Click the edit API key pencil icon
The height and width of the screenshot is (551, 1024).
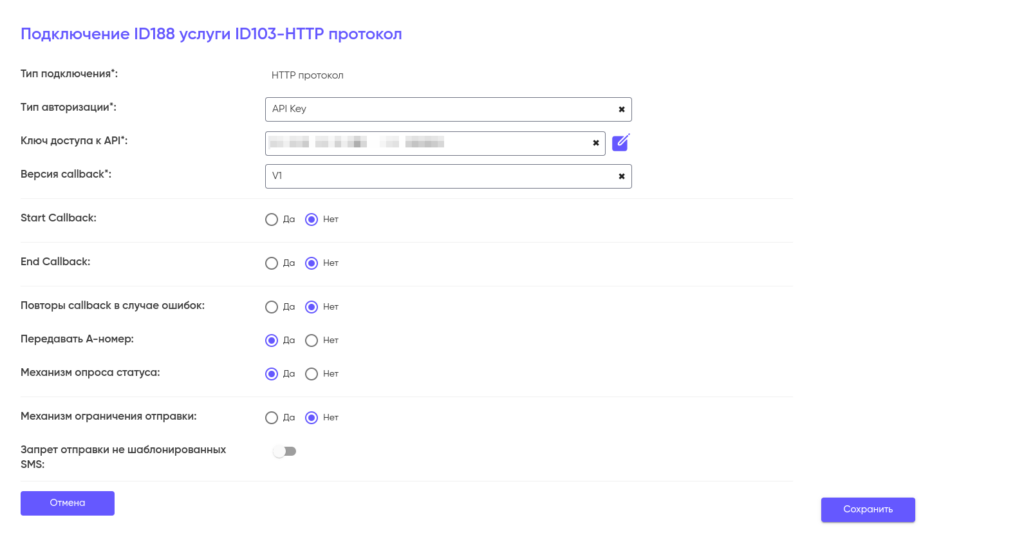pos(621,142)
